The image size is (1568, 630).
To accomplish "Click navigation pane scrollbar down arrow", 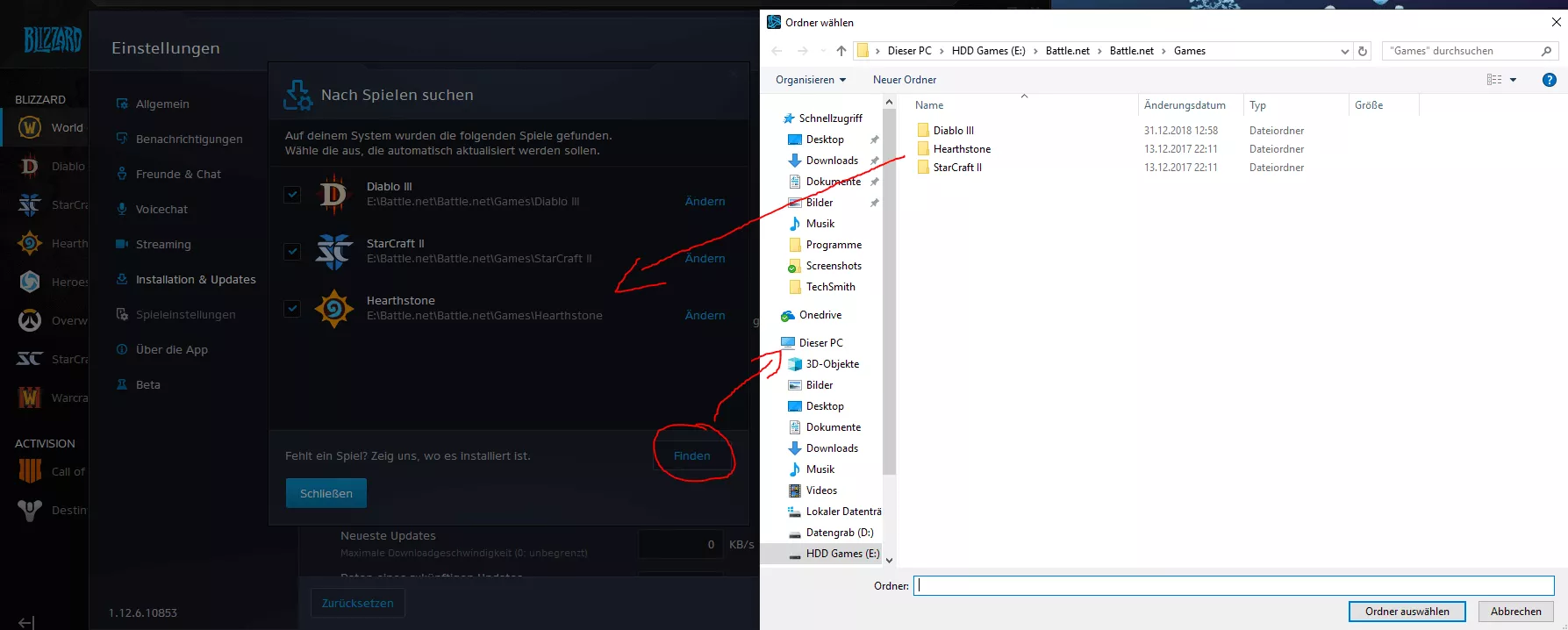I will pyautogui.click(x=889, y=560).
